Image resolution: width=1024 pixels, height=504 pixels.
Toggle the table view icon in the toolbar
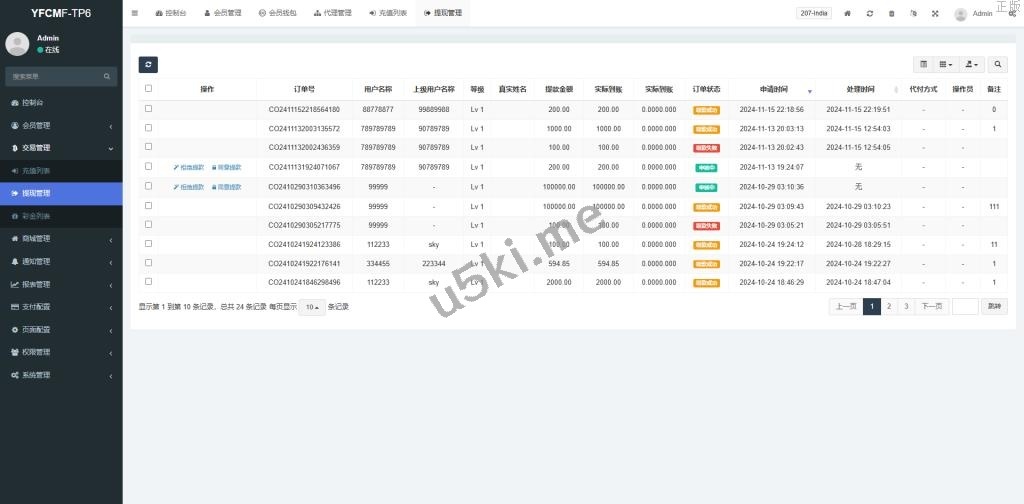pyautogui.click(x=923, y=64)
